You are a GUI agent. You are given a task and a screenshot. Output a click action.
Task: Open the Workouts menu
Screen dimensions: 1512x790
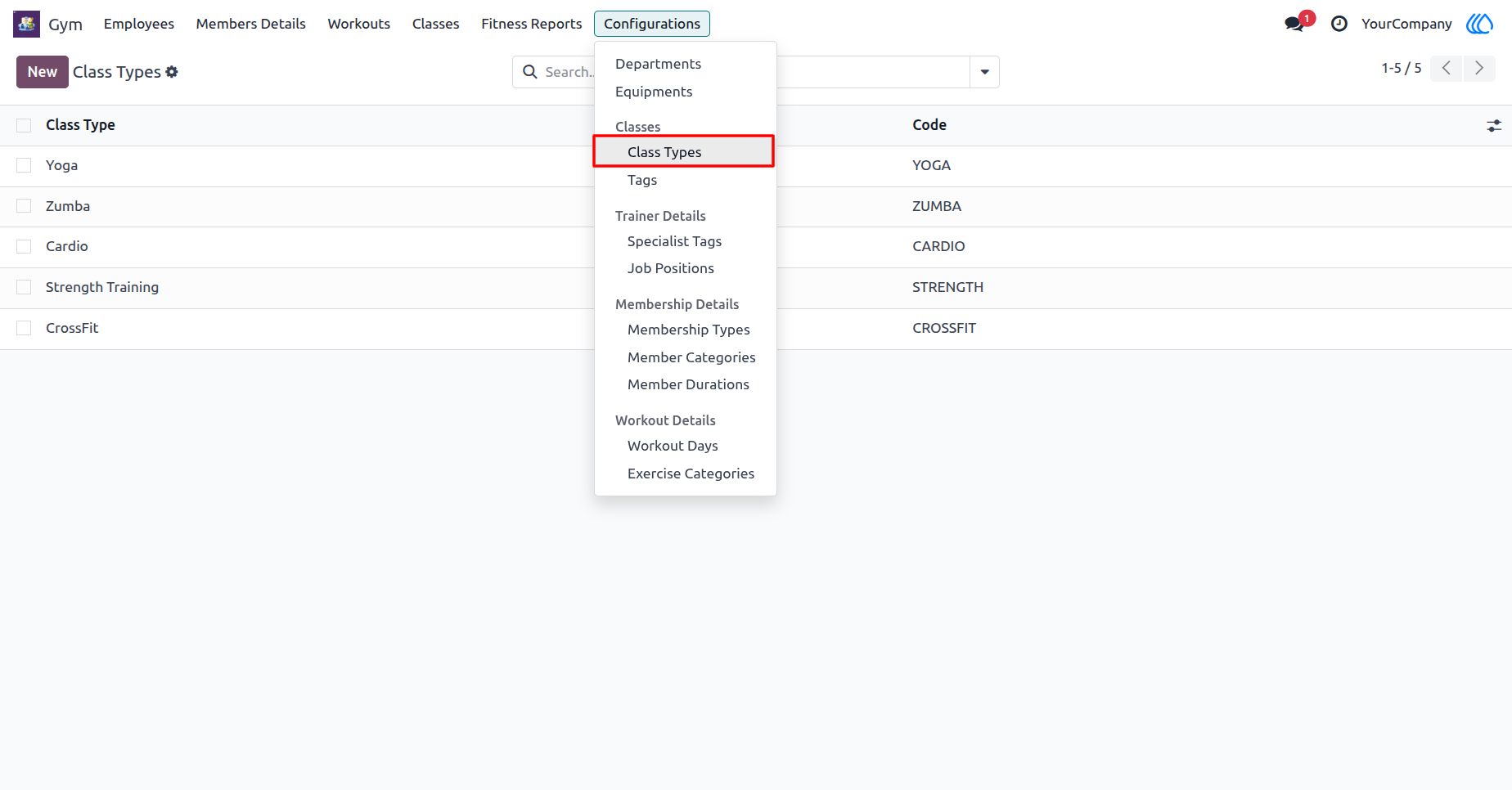point(359,24)
